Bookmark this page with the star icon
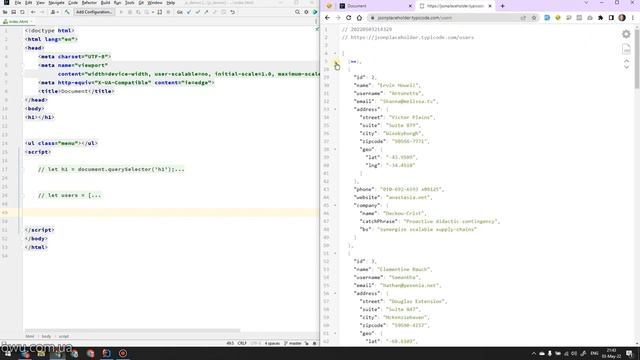Viewport: 640px width, 360px height. point(533,18)
